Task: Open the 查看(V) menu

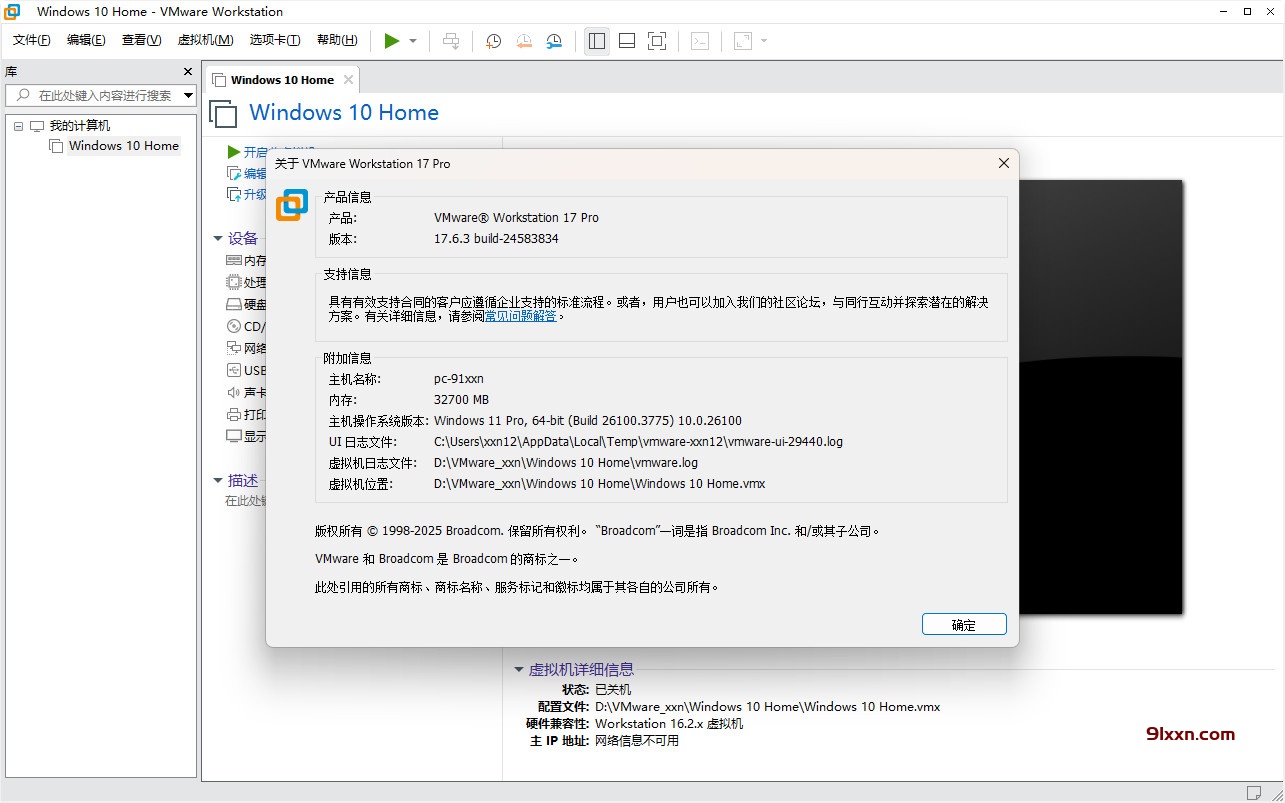Action: pyautogui.click(x=141, y=40)
